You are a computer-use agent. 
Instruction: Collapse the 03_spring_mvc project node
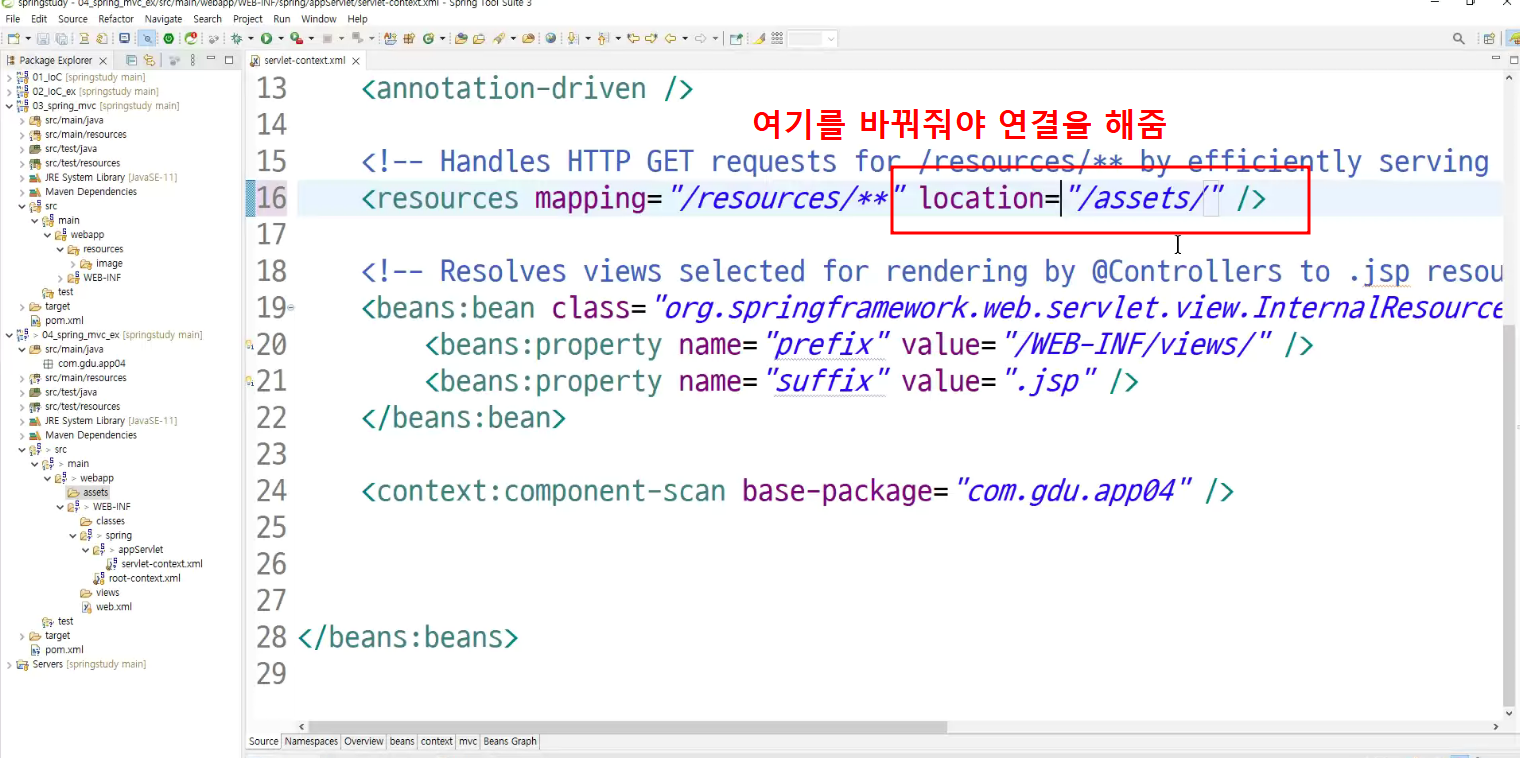click(10, 105)
